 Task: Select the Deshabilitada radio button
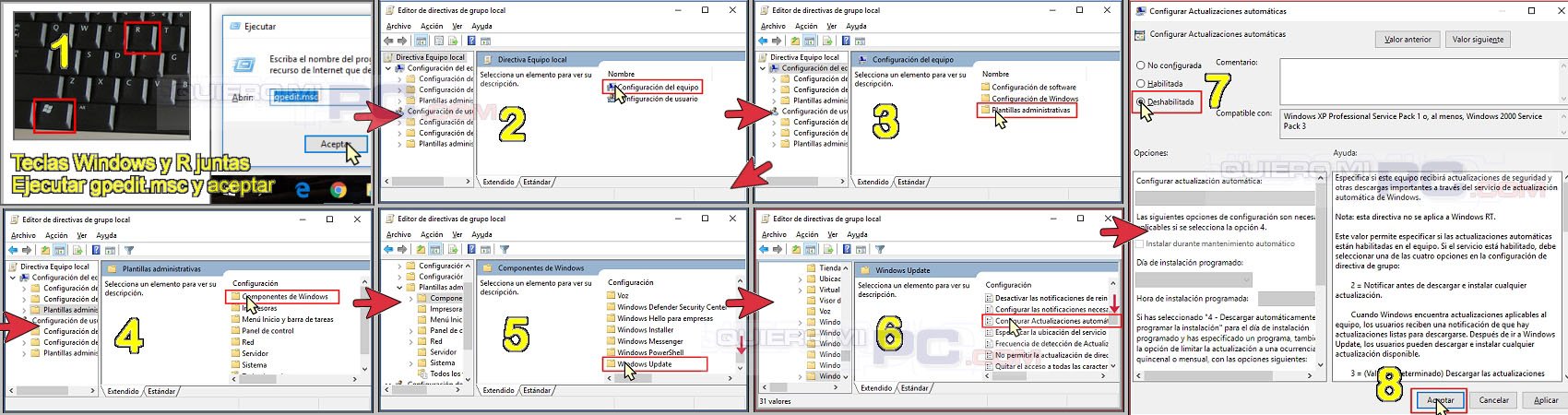pos(1141,101)
